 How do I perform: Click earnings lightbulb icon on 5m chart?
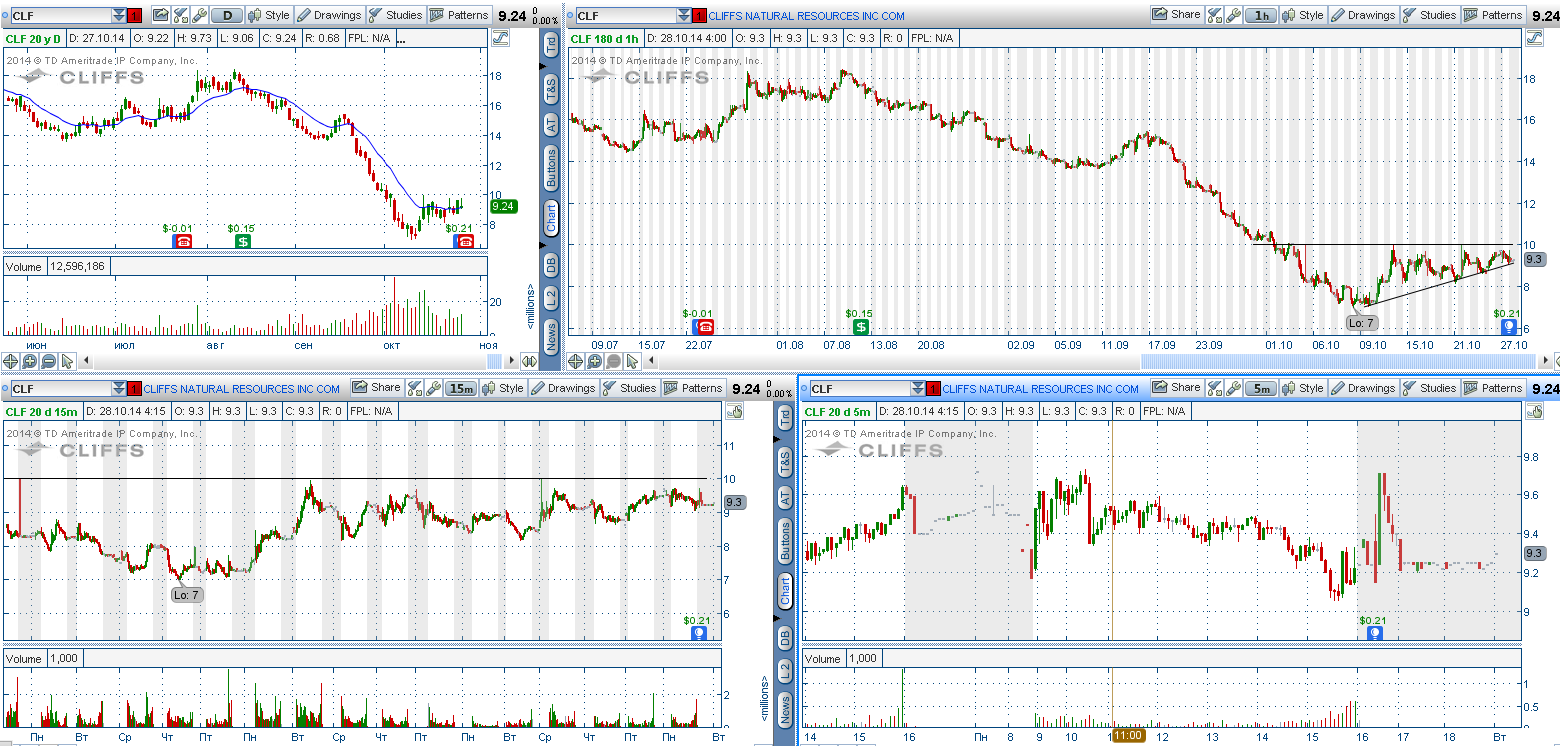point(1375,633)
